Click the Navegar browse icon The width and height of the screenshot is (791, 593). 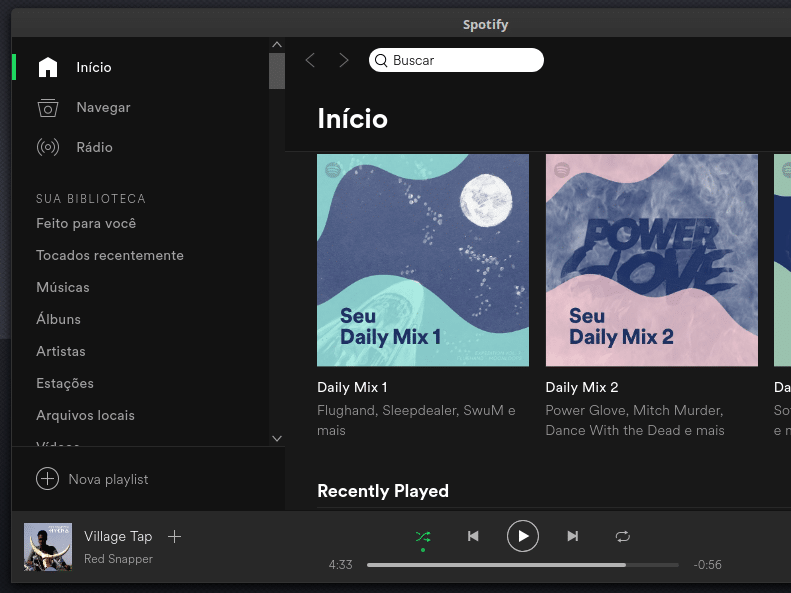48,107
